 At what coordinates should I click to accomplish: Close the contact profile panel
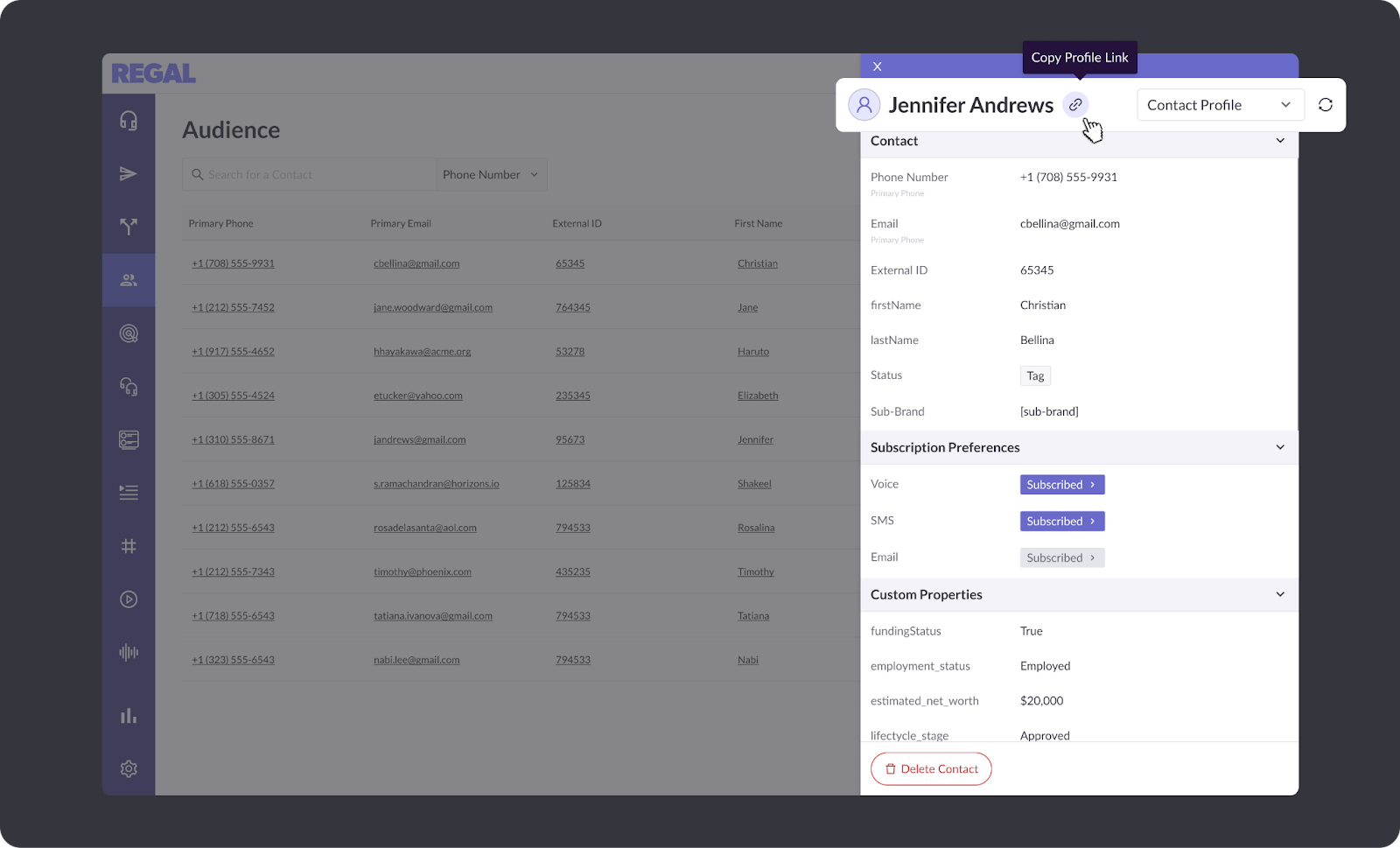[x=877, y=67]
